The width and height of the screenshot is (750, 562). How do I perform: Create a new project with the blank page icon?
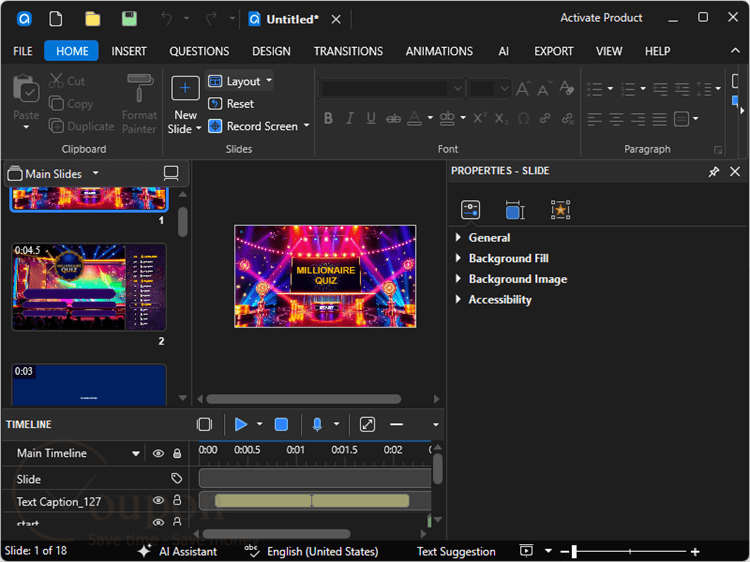(56, 19)
